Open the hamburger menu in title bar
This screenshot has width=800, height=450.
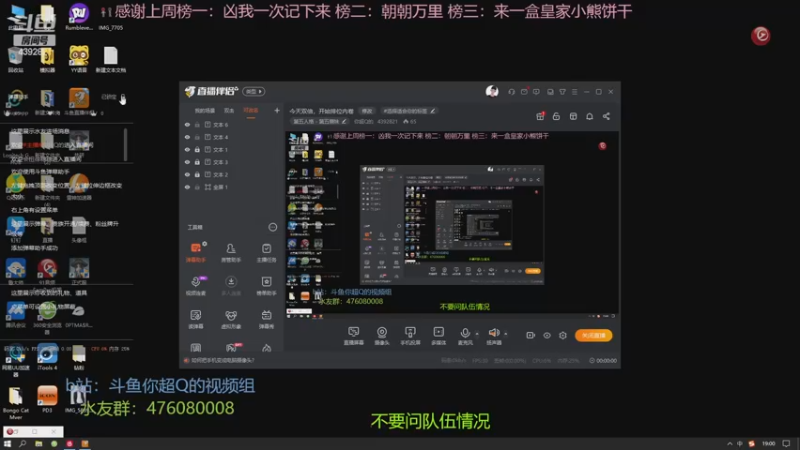[x=574, y=92]
